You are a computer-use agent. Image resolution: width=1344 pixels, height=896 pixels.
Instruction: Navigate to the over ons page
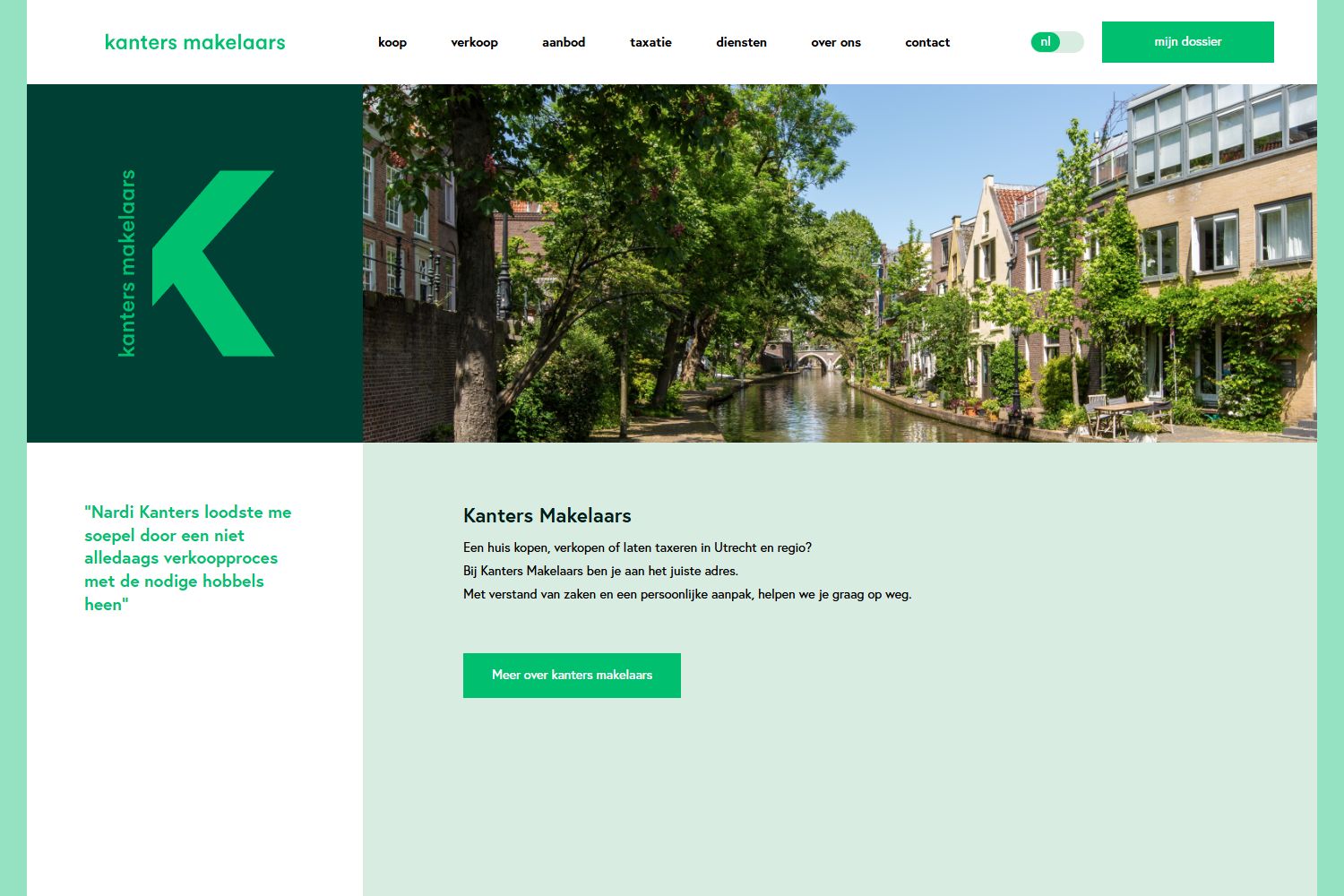click(x=835, y=42)
